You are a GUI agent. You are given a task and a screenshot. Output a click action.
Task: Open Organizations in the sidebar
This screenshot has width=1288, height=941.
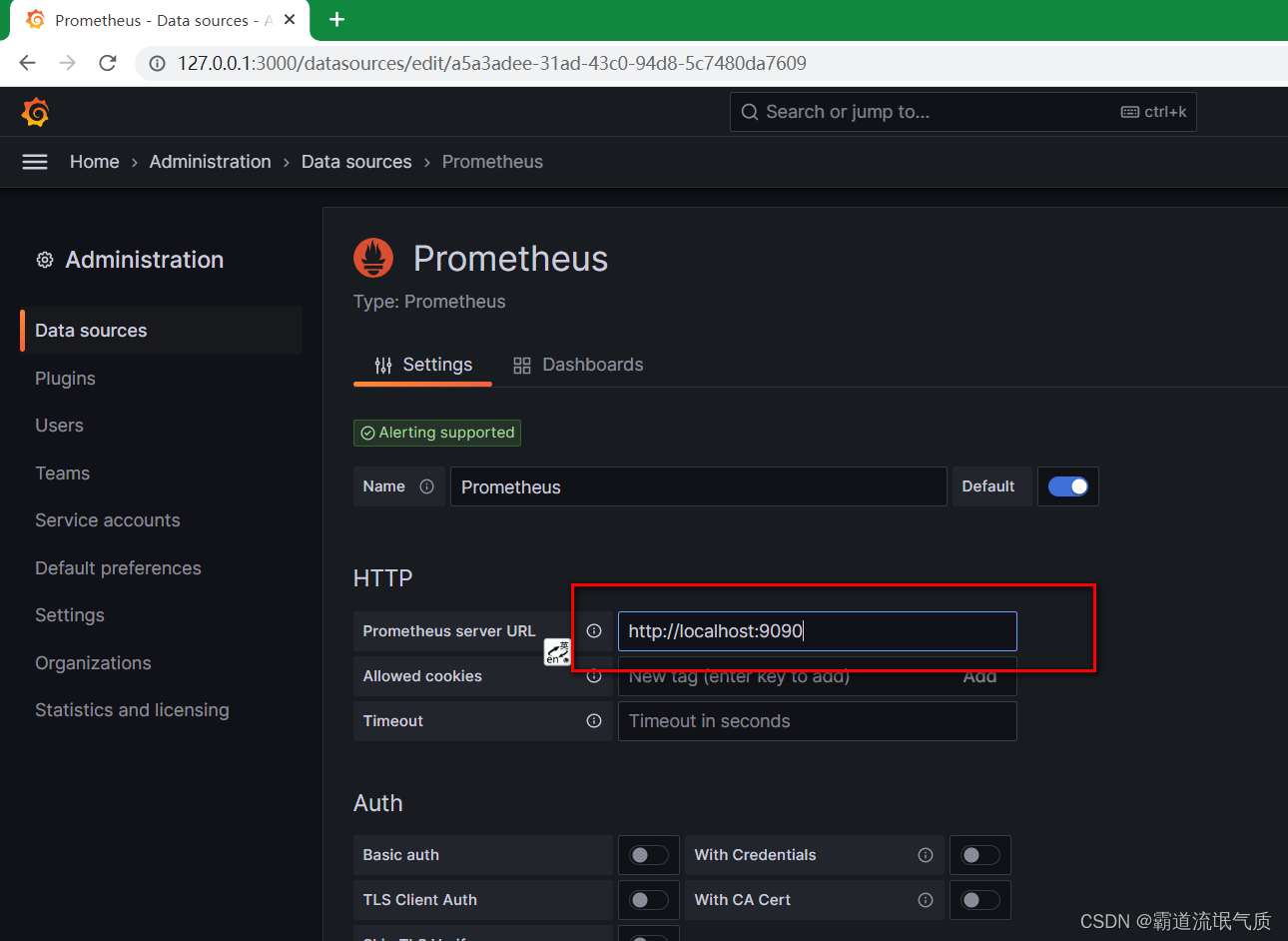[x=93, y=663]
